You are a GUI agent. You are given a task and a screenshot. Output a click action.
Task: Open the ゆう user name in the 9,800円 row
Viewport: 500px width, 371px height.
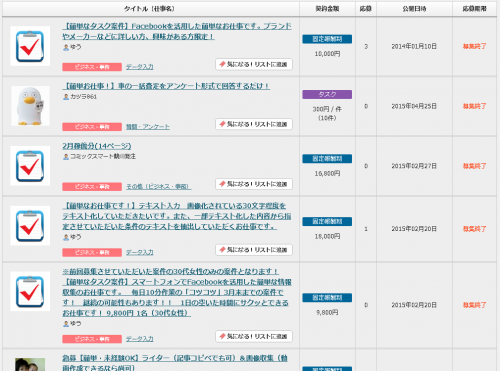tap(76, 324)
